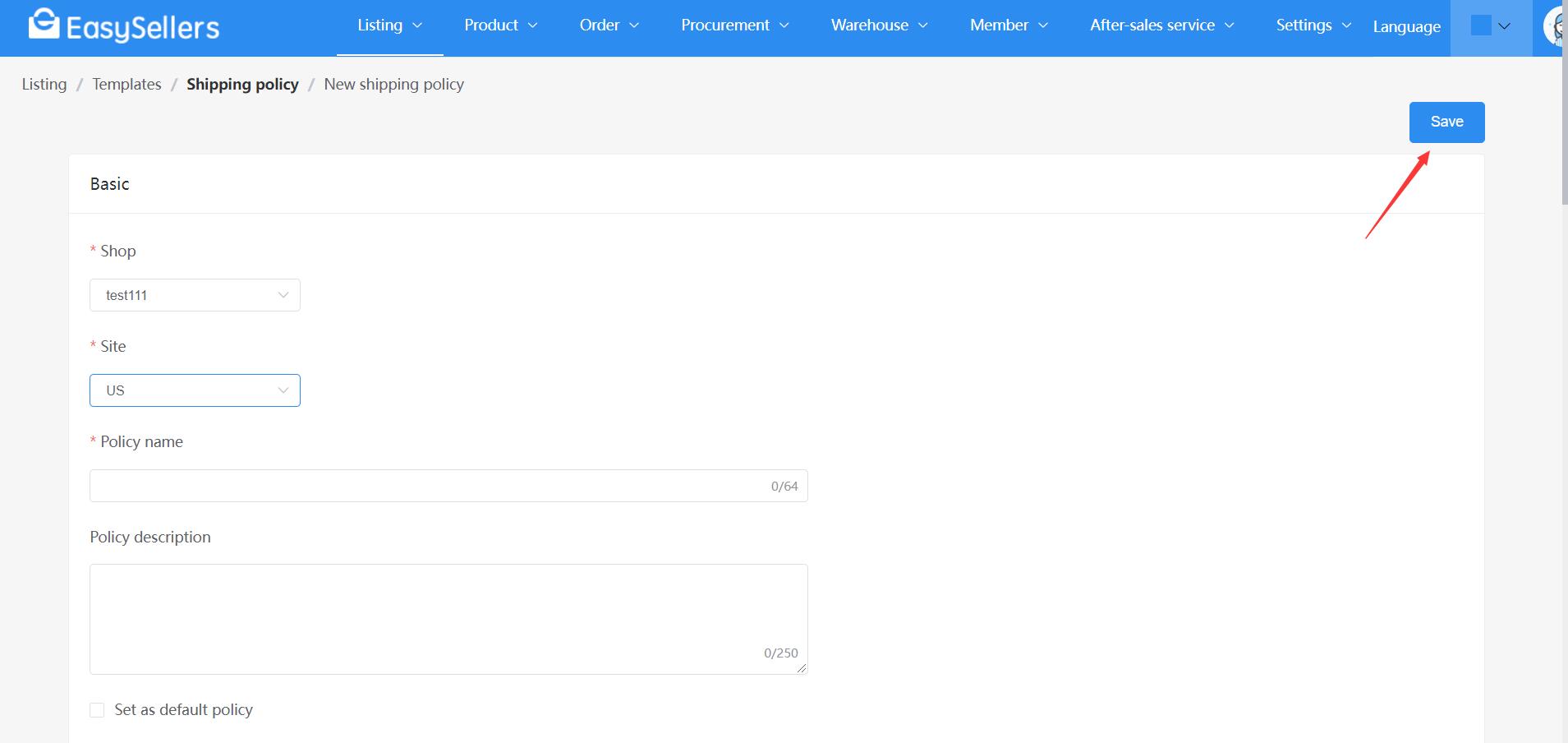The image size is (1568, 743).
Task: Click the user avatar icon
Action: pos(1555,27)
